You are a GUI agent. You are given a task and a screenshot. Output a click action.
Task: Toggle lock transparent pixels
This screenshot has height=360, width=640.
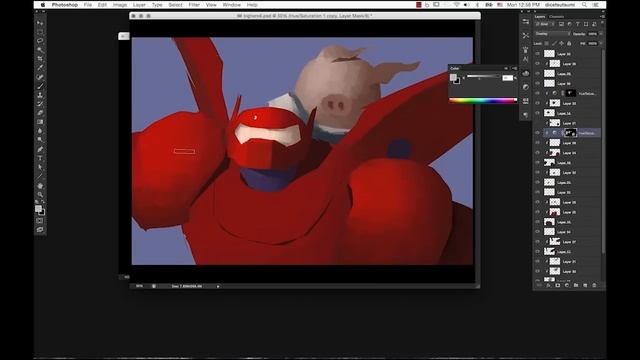(x=547, y=43)
